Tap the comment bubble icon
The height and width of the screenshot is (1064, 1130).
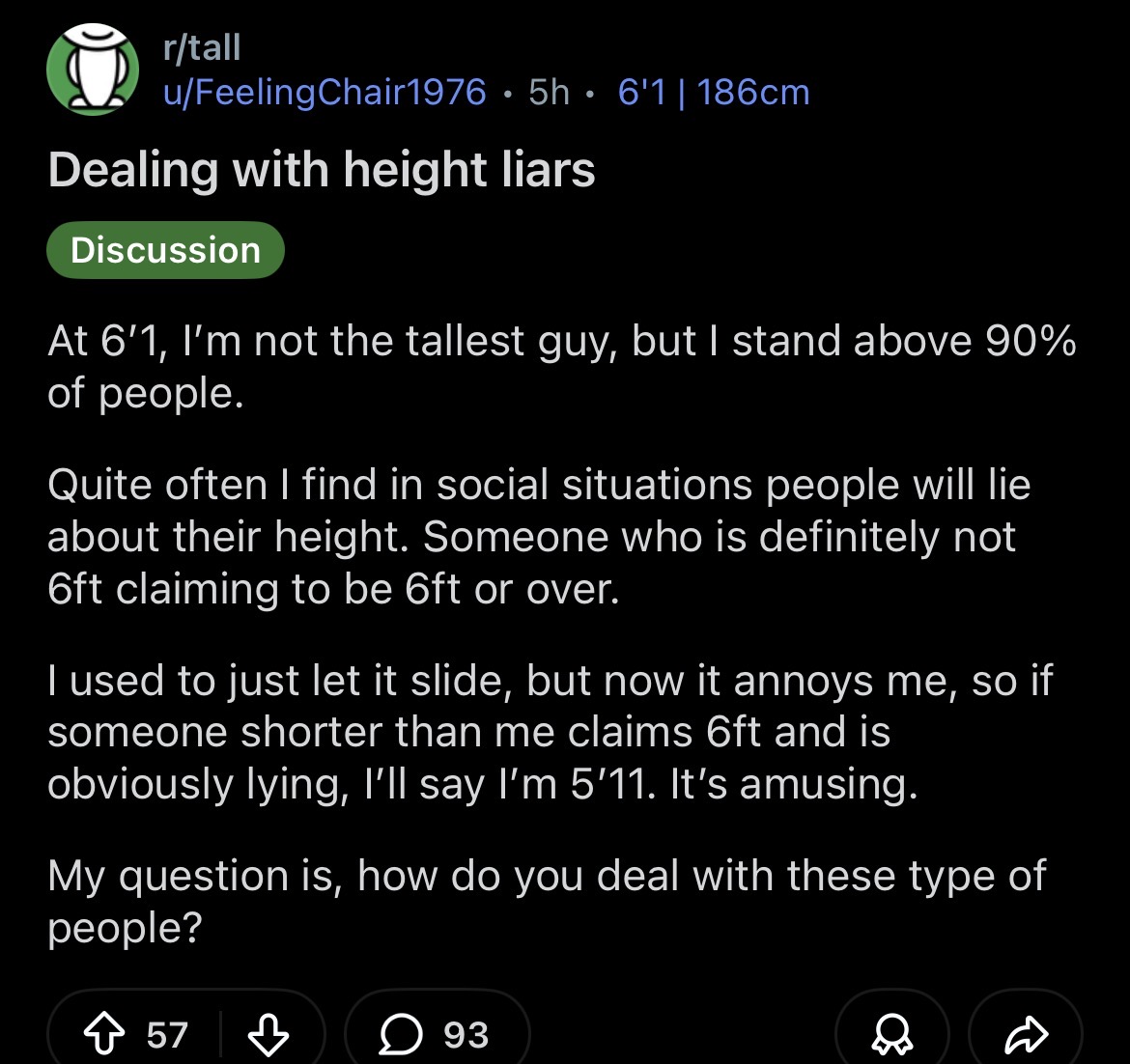click(x=397, y=1035)
